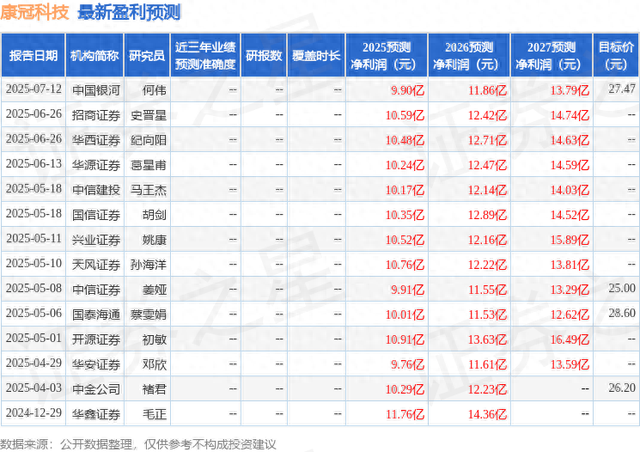
Task: Click the 开源证券 institution cell
Action: [x=96, y=339]
